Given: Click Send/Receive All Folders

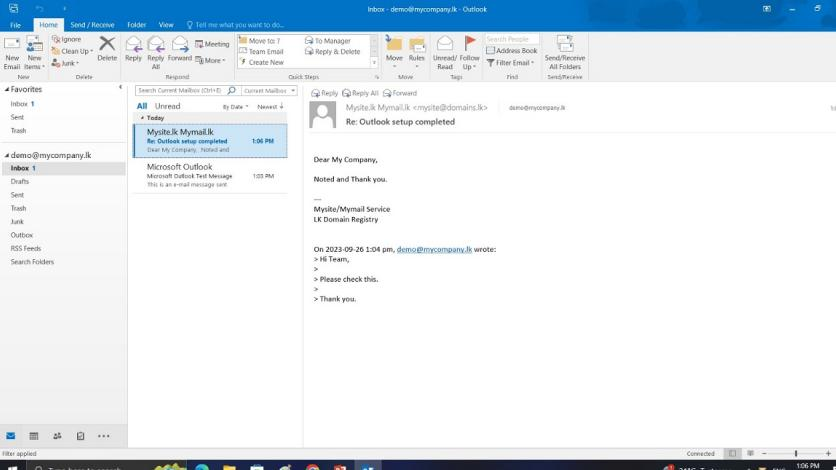Looking at the screenshot, I should tap(565, 53).
